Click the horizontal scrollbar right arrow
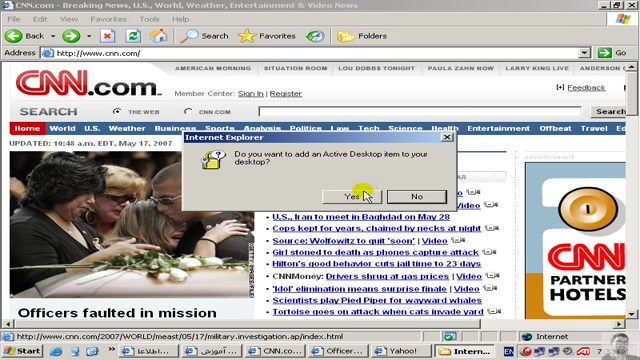This screenshot has width=640, height=360. coord(620,324)
